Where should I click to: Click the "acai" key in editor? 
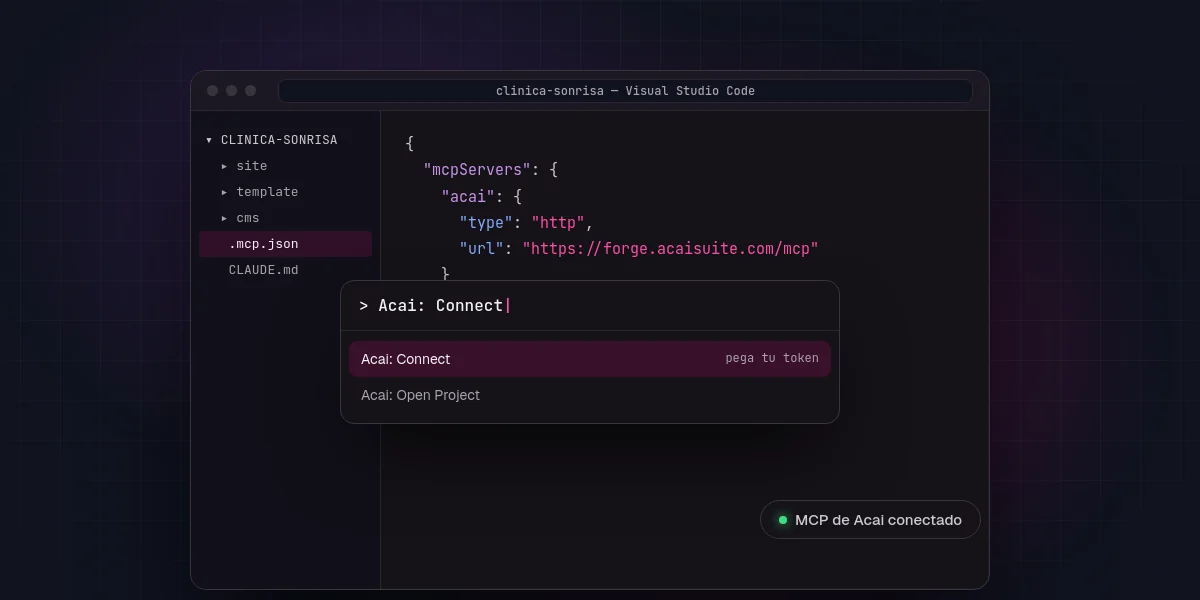coord(468,196)
